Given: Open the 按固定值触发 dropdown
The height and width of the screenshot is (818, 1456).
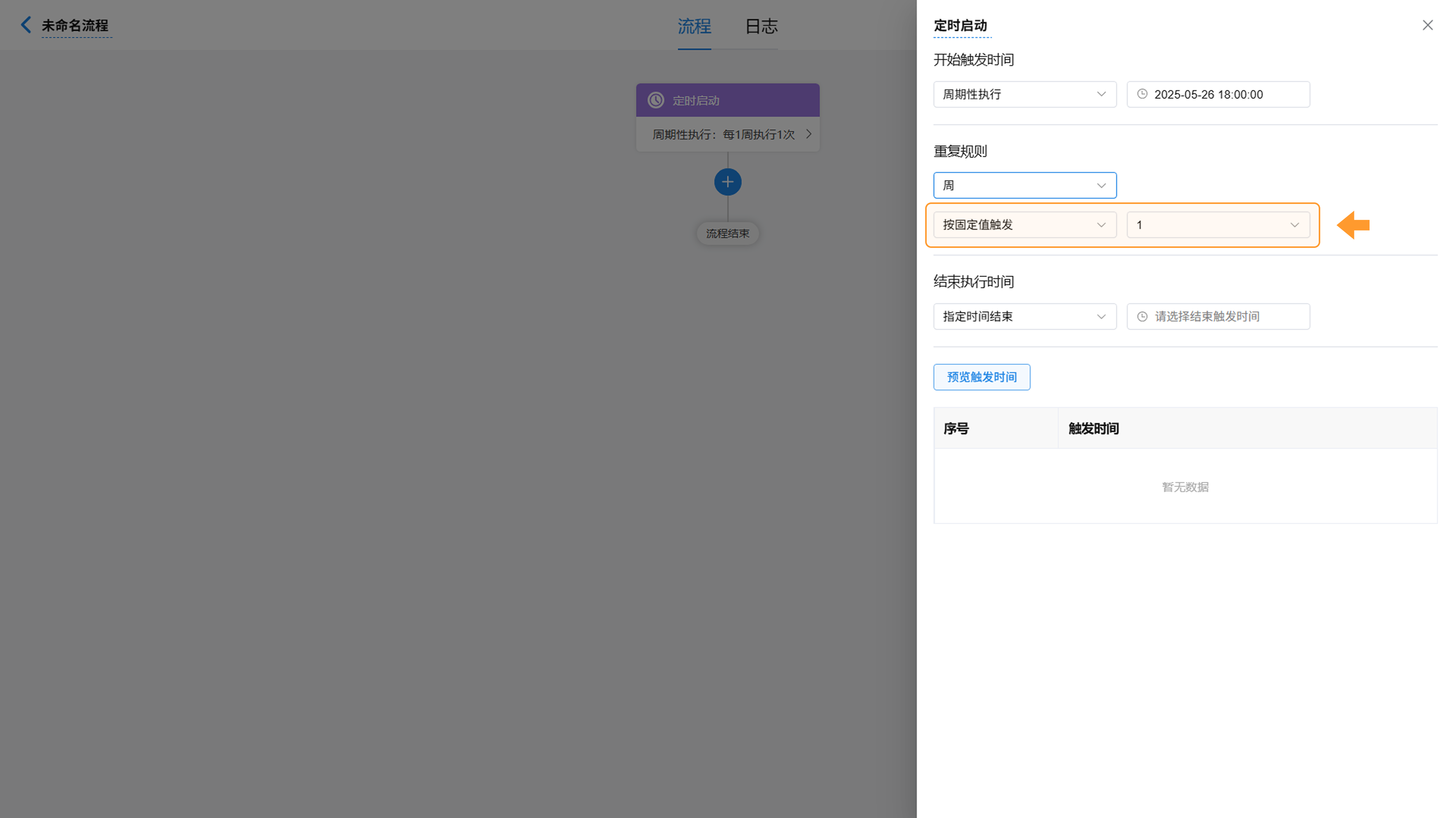Looking at the screenshot, I should (x=1025, y=225).
